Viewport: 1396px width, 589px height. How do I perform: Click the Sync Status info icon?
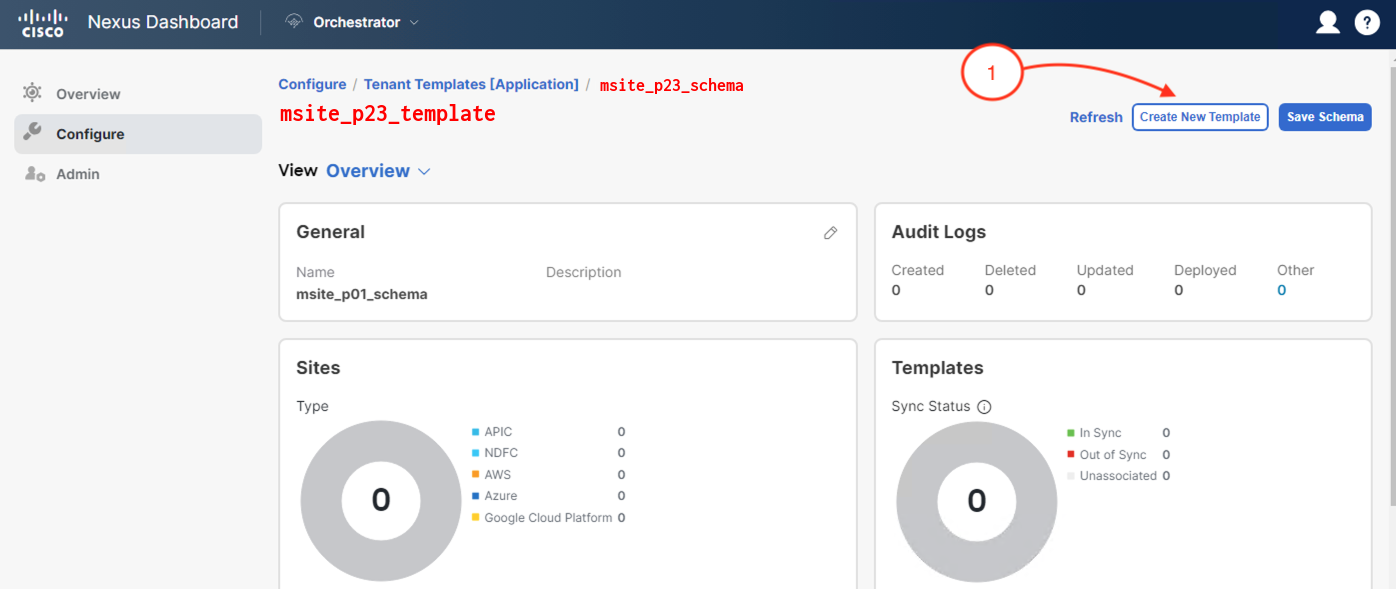point(984,407)
